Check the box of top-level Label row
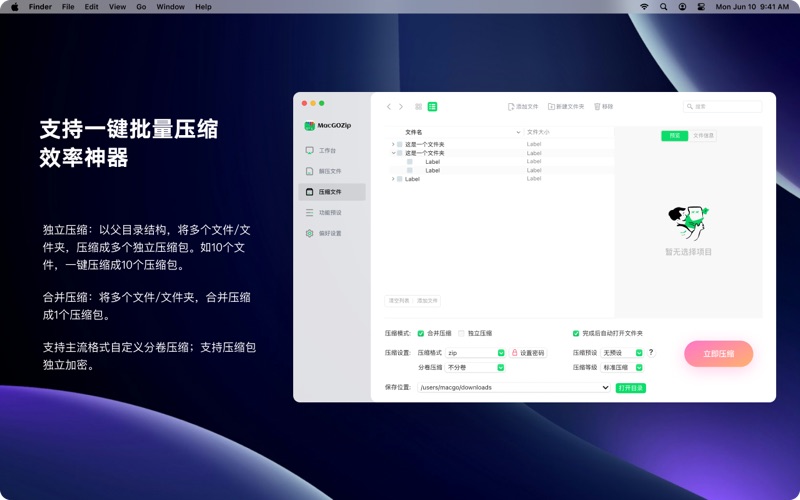Screen dimensions: 800x500 399,179
